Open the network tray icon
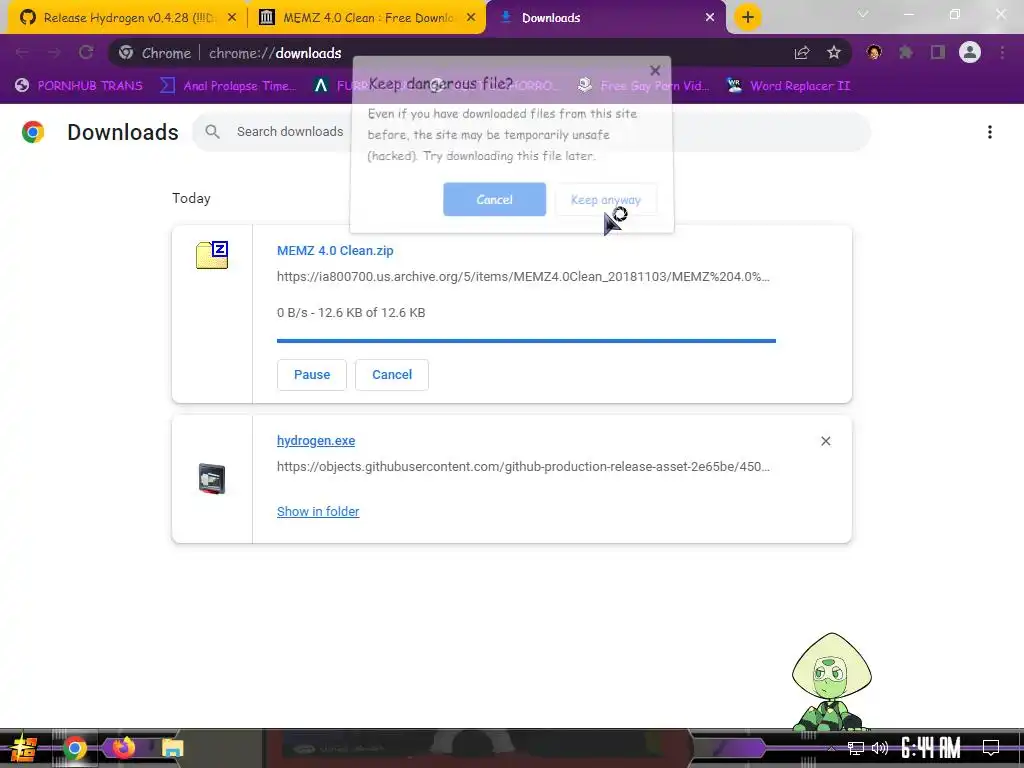Image resolution: width=1024 pixels, height=768 pixels. pyautogui.click(x=855, y=748)
